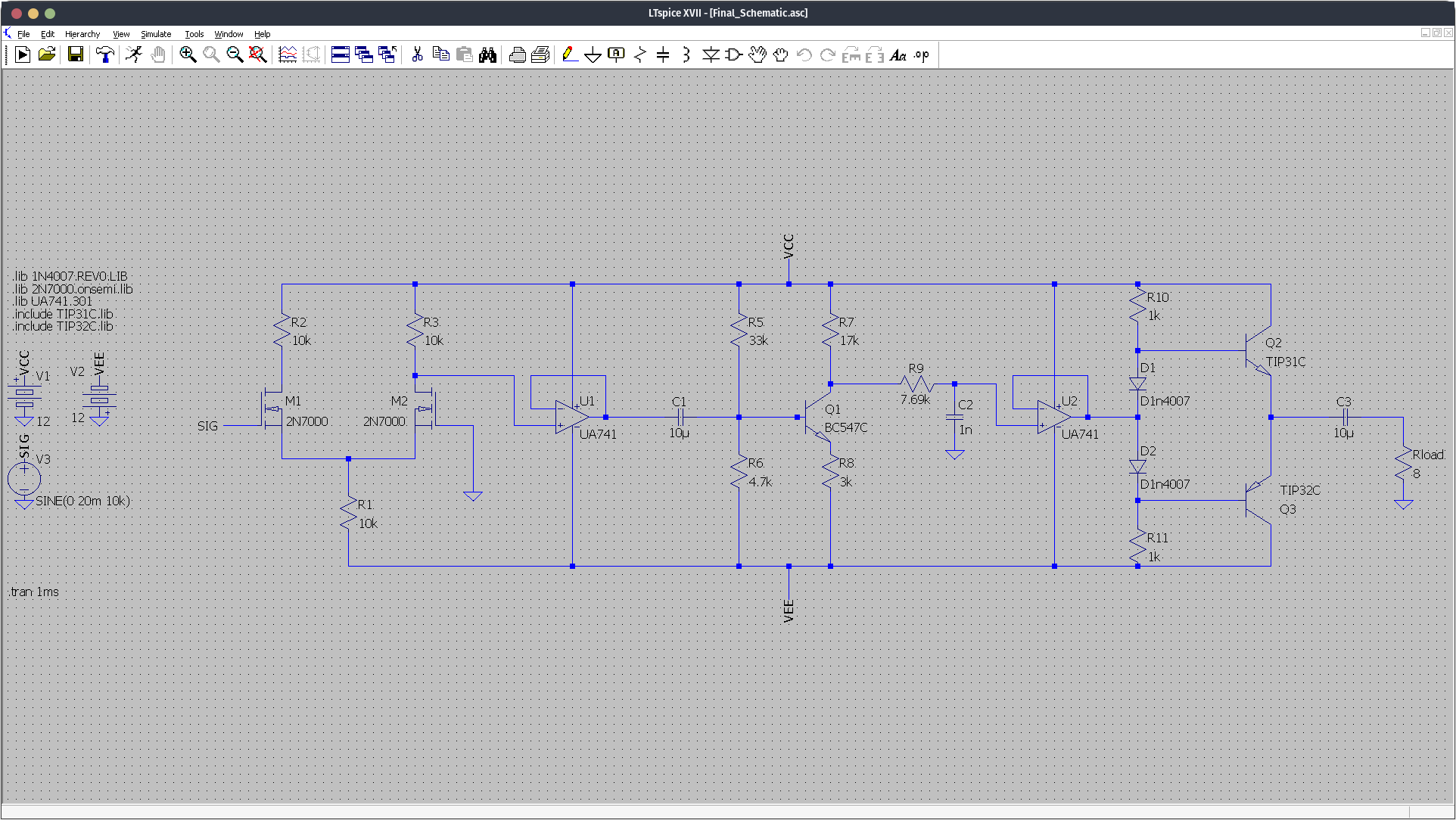Select the Place Inductor tool
Screen dimensions: 1456x820
click(x=686, y=54)
